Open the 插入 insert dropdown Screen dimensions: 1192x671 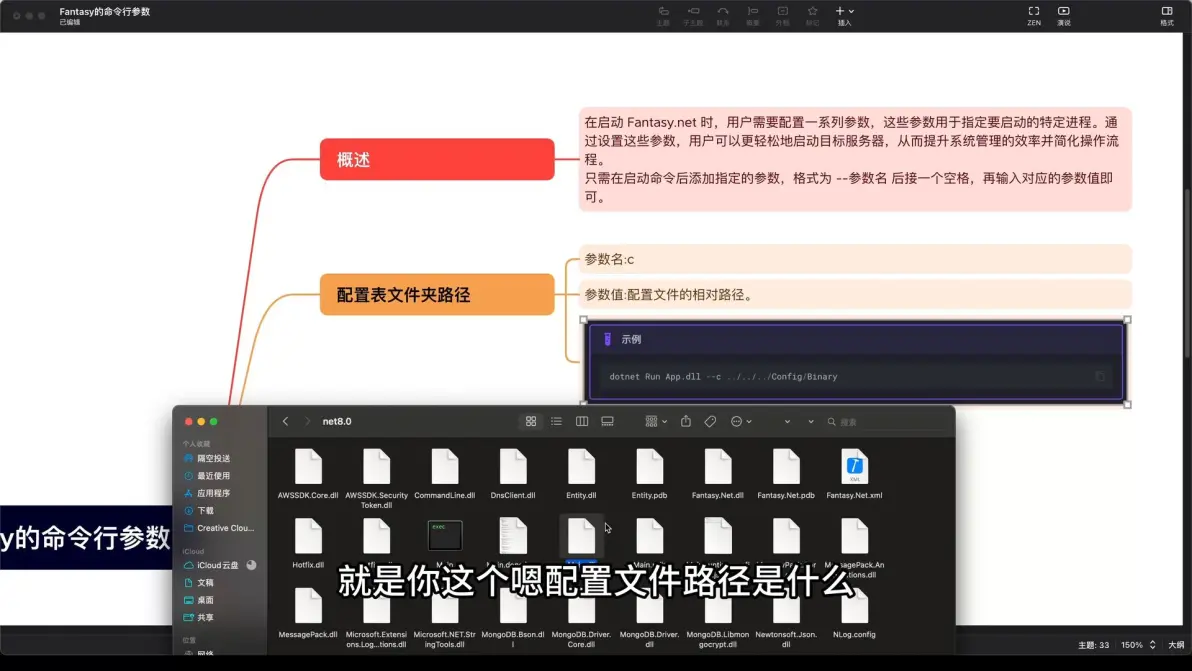[x=845, y=15]
